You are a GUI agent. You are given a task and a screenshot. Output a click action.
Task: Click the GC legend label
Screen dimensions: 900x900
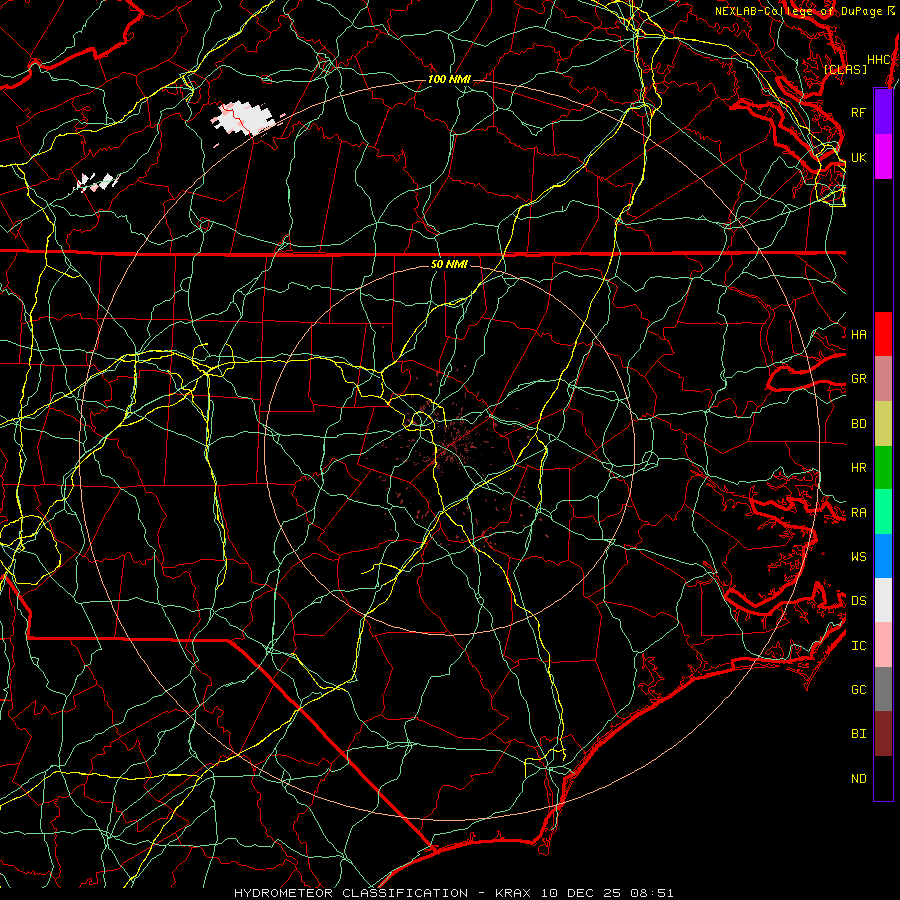point(859,690)
